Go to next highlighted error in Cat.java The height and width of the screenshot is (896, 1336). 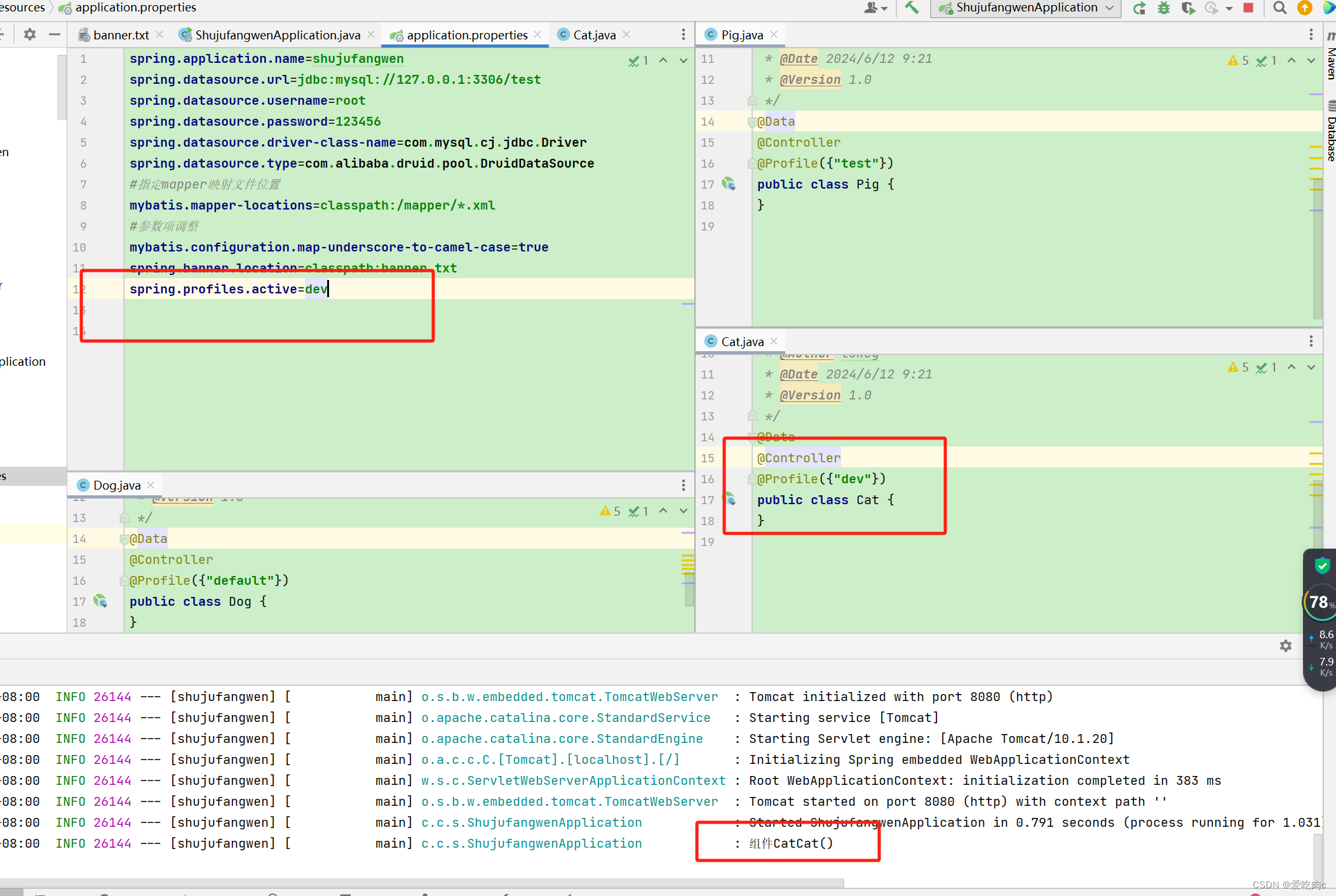pyautogui.click(x=1311, y=367)
